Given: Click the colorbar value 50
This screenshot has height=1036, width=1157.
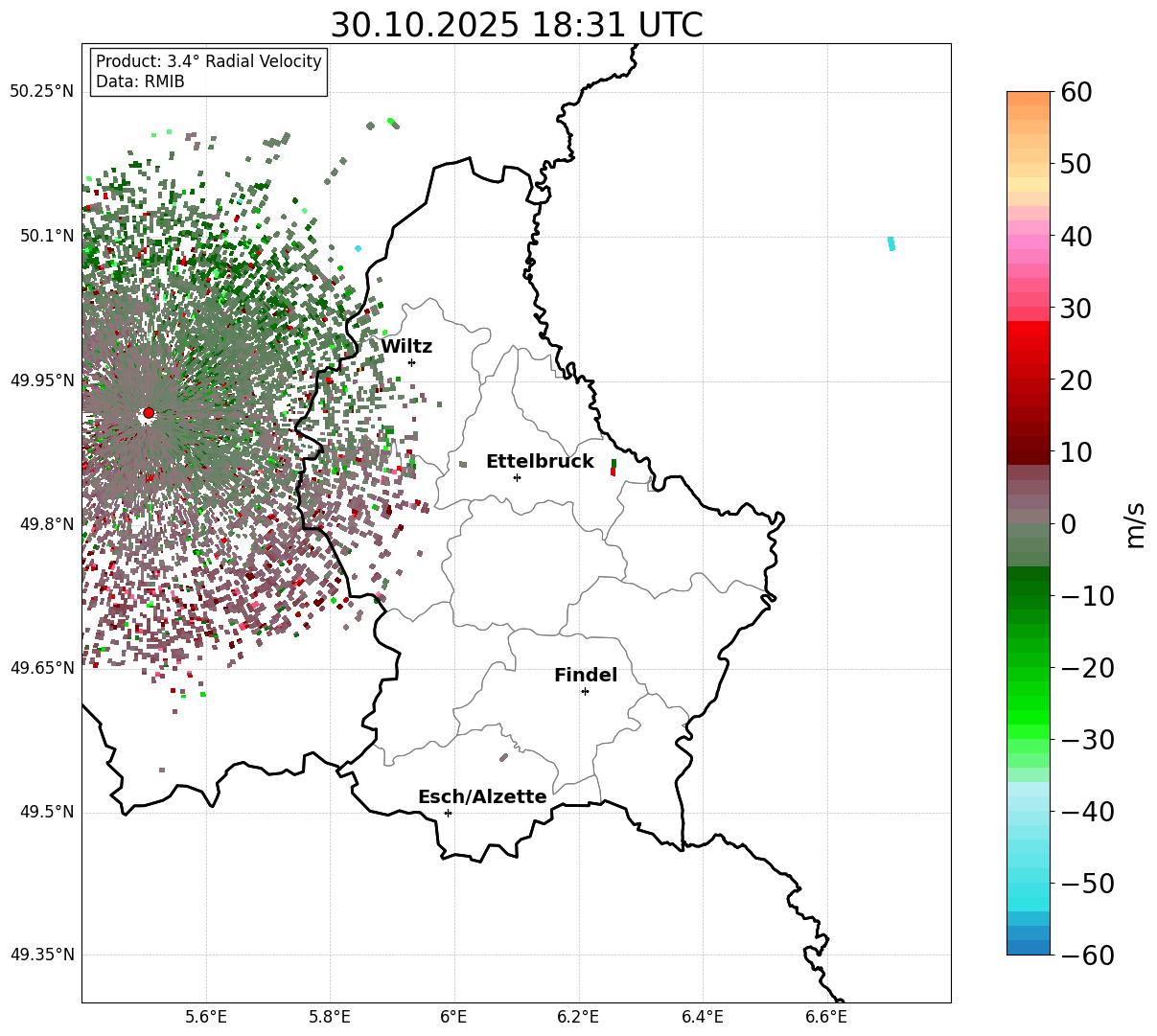Looking at the screenshot, I should (1075, 164).
